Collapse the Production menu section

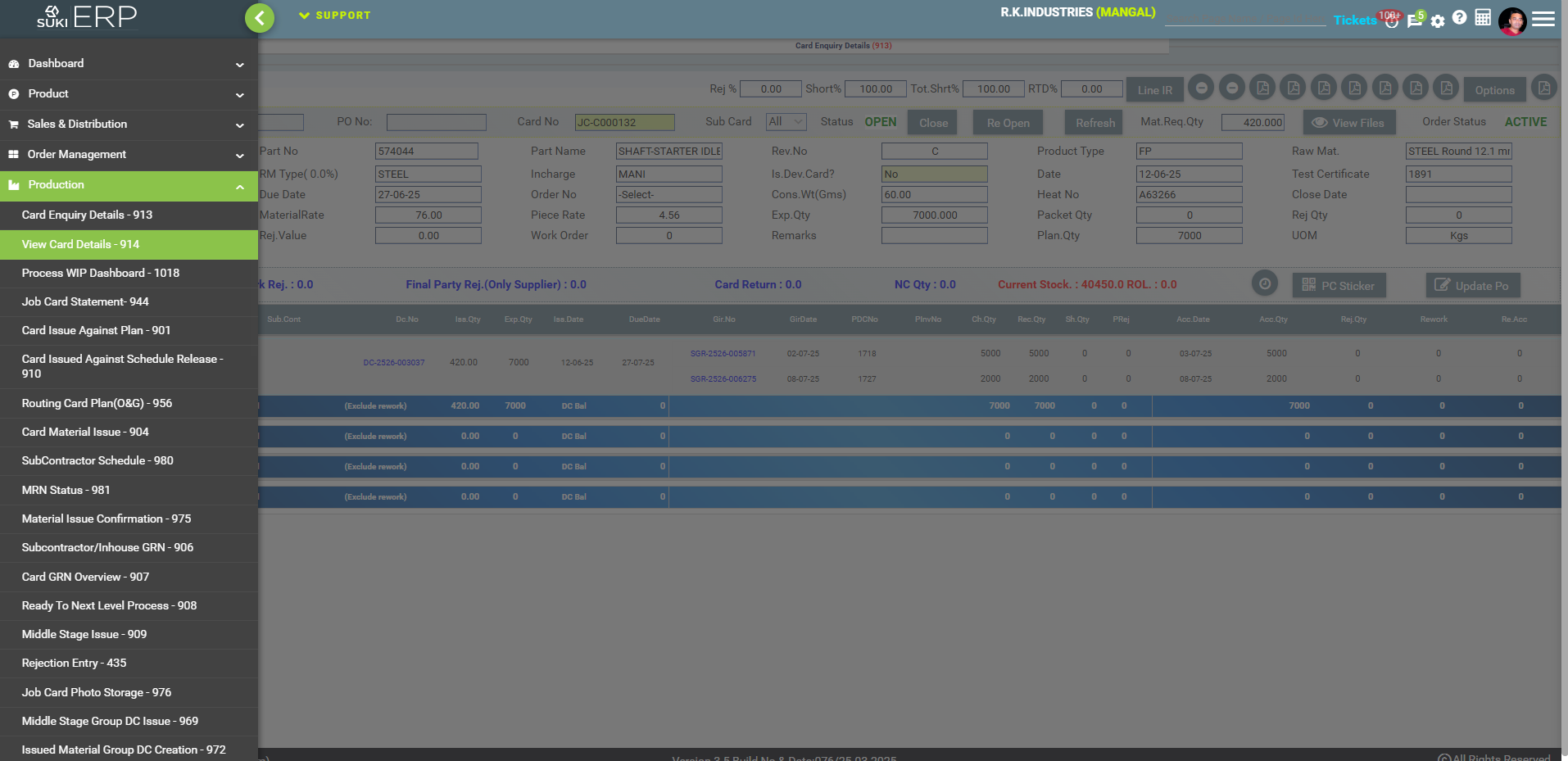(129, 185)
